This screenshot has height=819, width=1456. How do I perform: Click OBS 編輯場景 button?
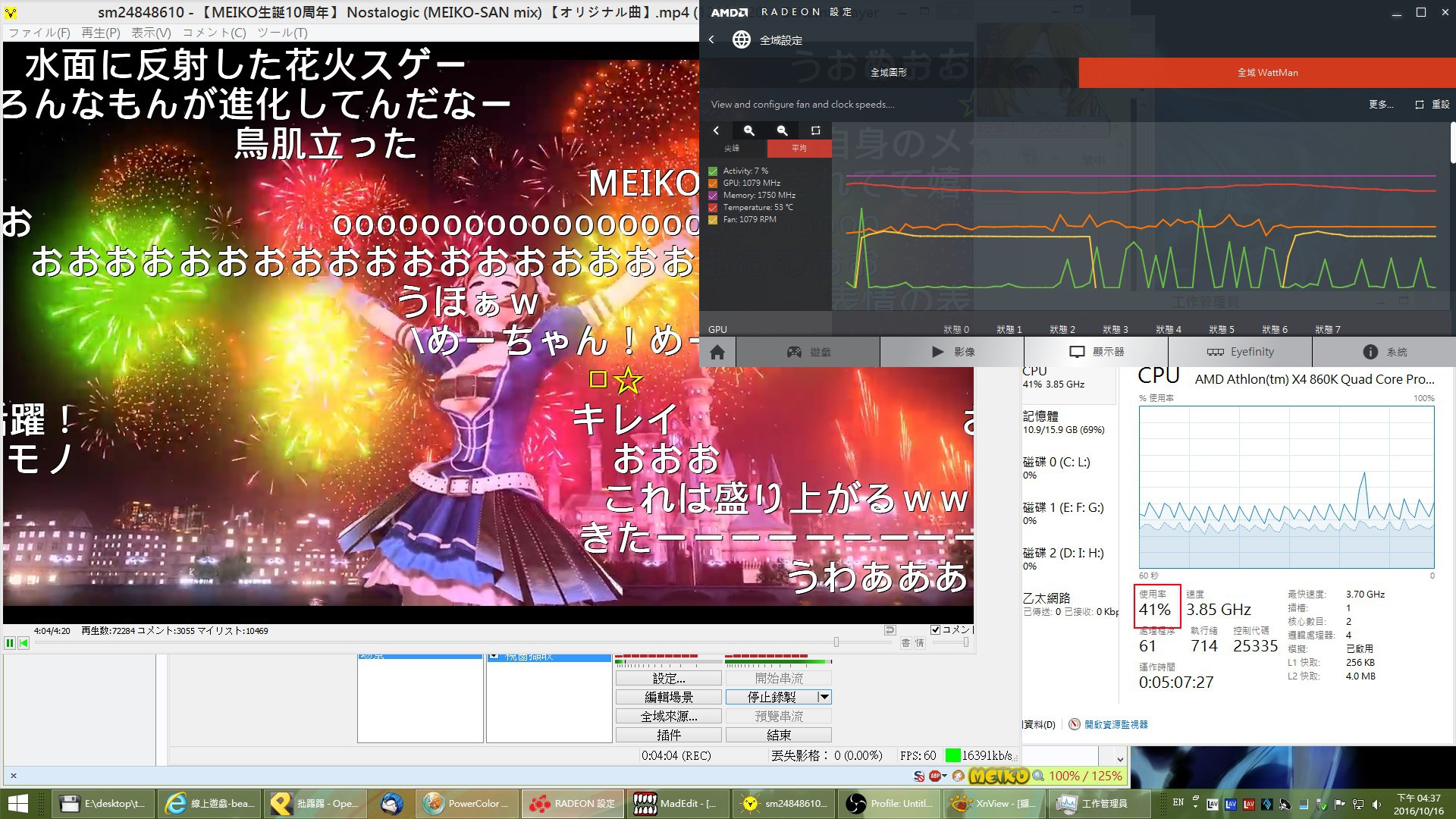(669, 697)
